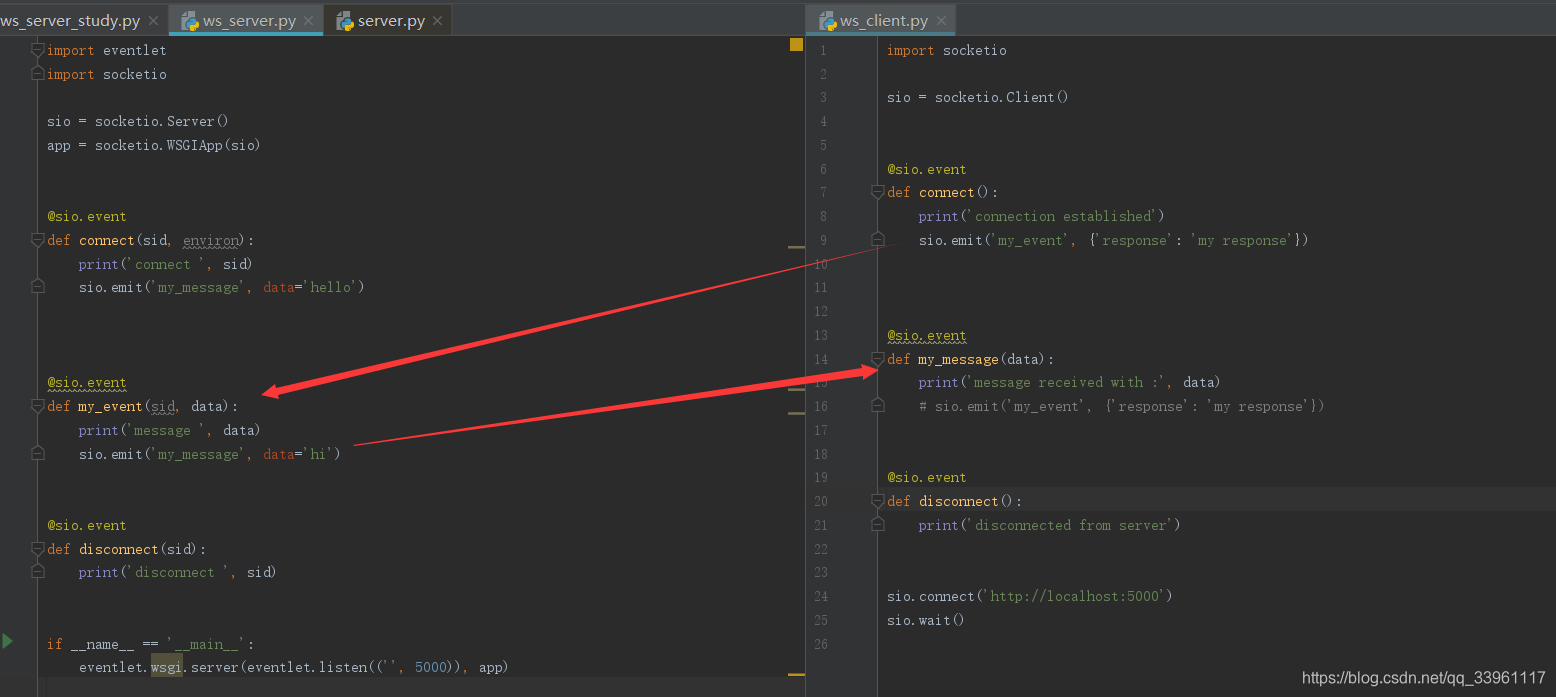
Task: Click line number 24 in ws_client.py gutter
Action: [821, 596]
